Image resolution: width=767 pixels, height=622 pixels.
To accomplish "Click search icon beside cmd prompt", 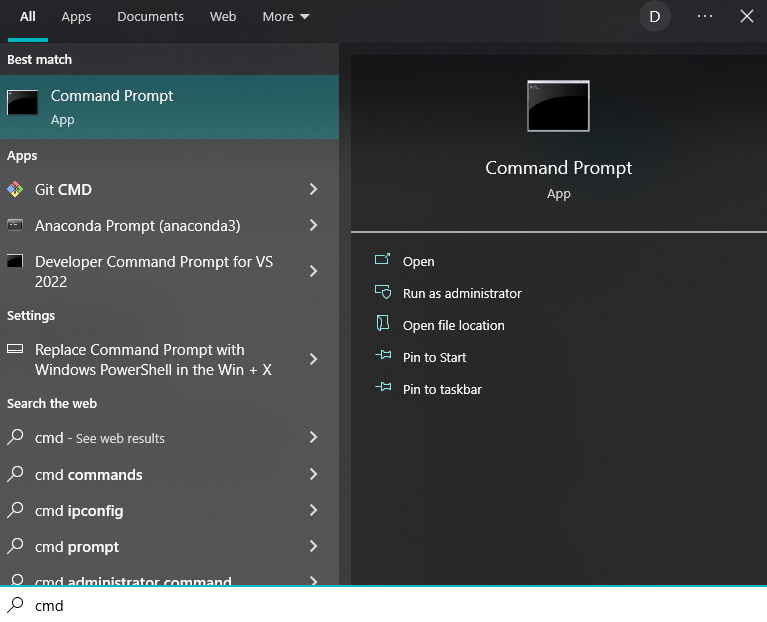I will (x=15, y=546).
